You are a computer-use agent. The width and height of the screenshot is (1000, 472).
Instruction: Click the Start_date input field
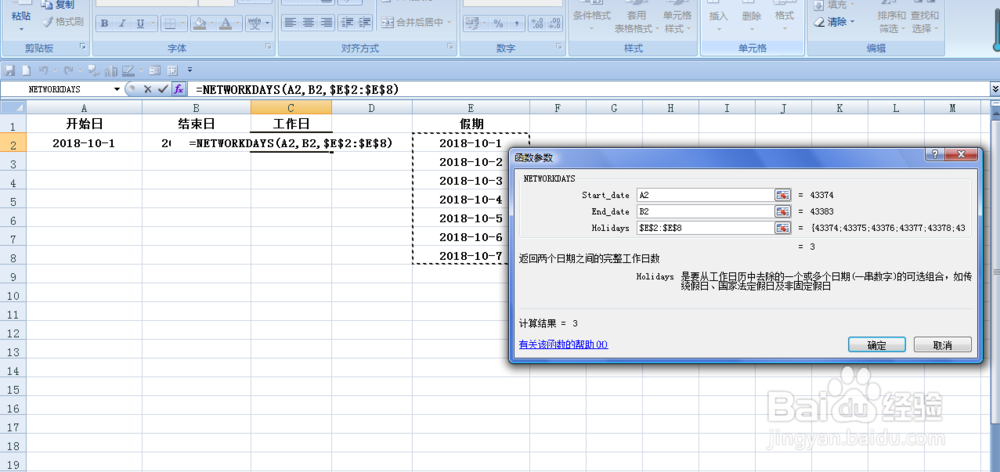point(705,195)
